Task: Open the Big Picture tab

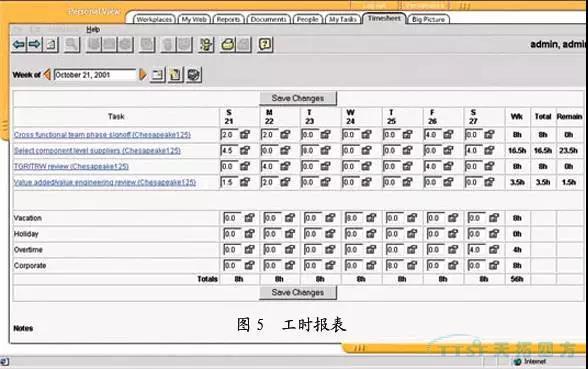Action: pyautogui.click(x=428, y=19)
